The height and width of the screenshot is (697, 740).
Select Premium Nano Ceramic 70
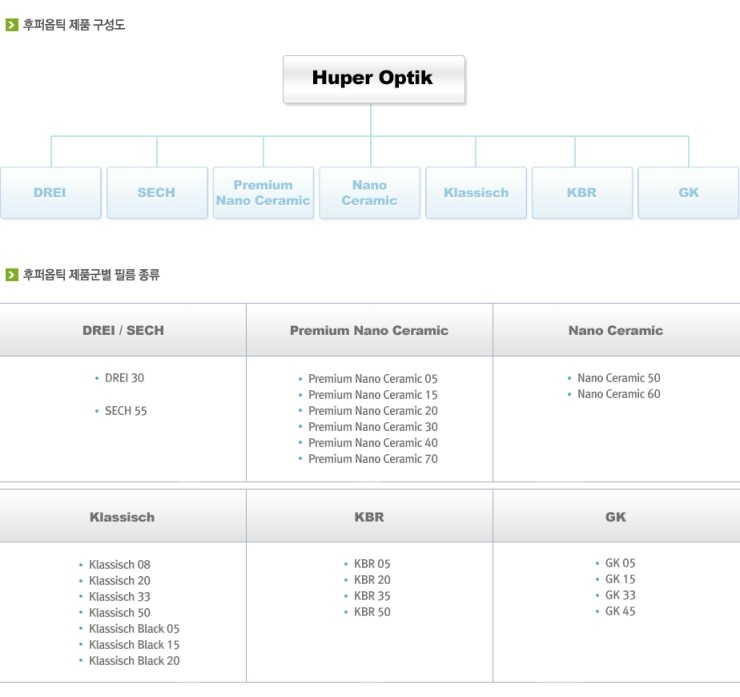coord(373,459)
